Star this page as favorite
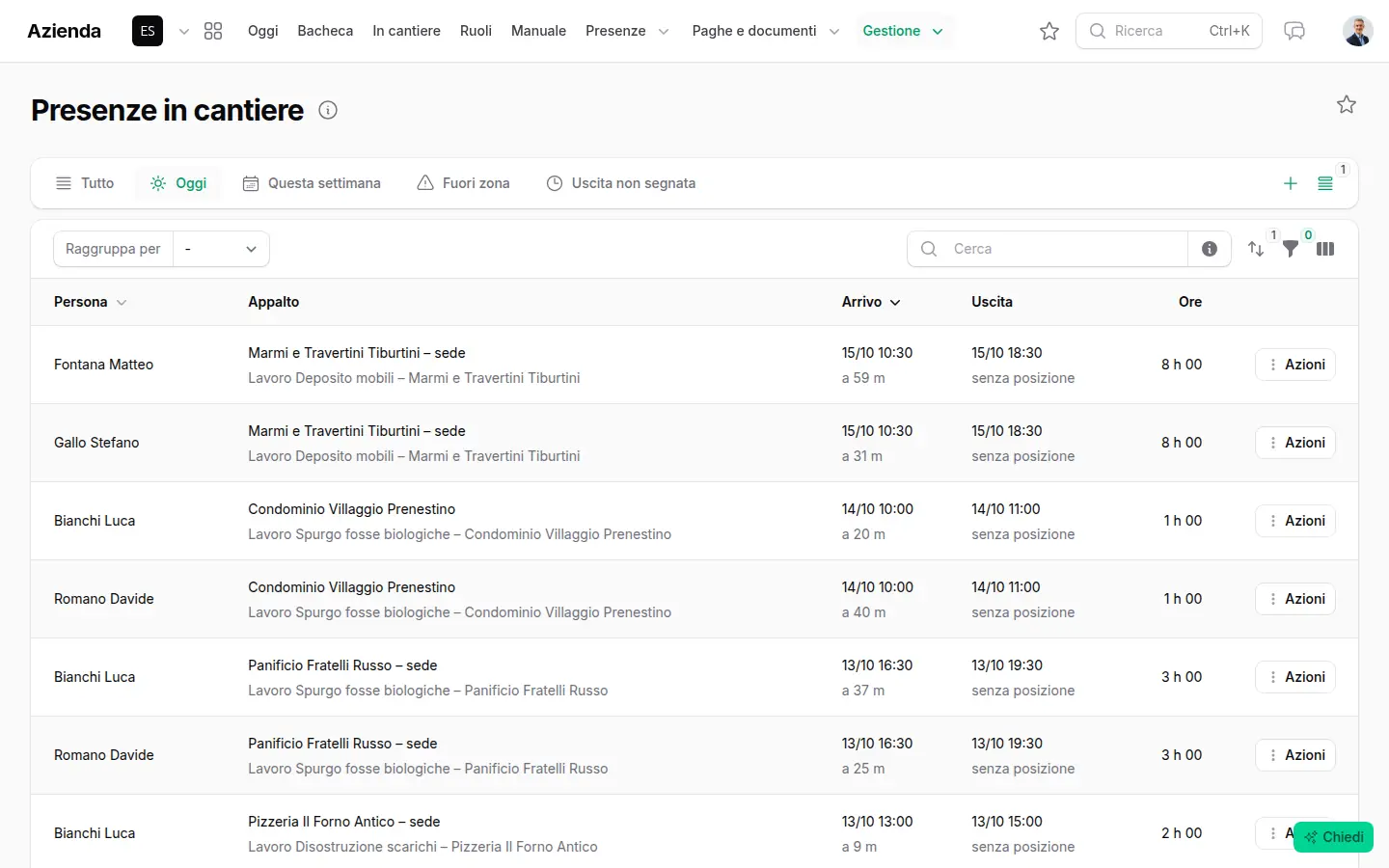 [x=1347, y=104]
